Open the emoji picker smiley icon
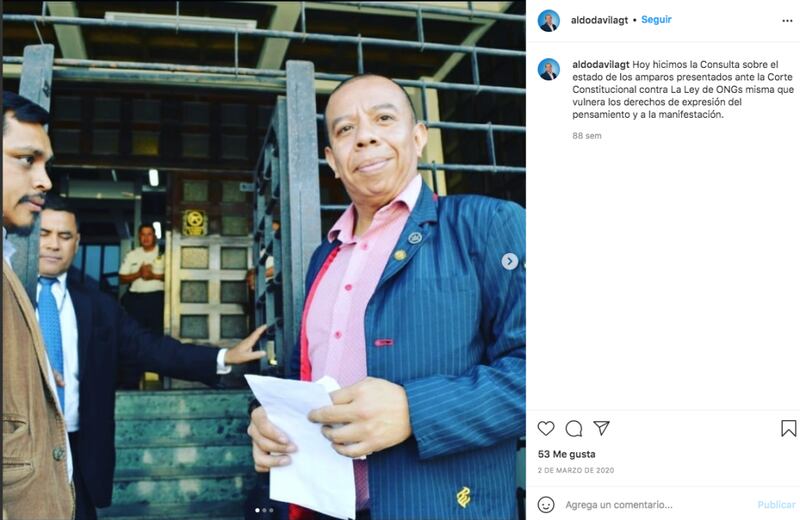The image size is (800, 520). click(x=546, y=505)
